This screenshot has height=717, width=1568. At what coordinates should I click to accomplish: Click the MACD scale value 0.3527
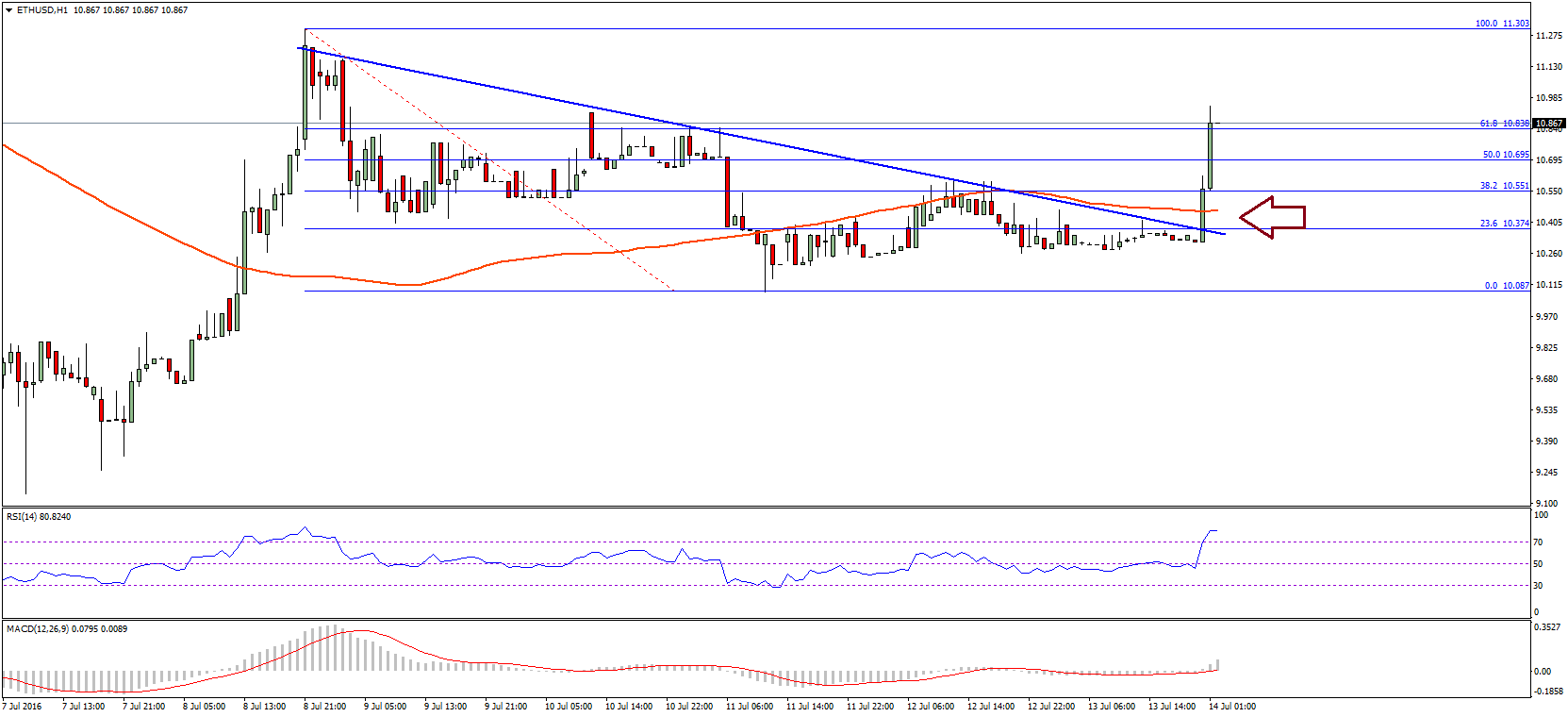pyautogui.click(x=1547, y=626)
